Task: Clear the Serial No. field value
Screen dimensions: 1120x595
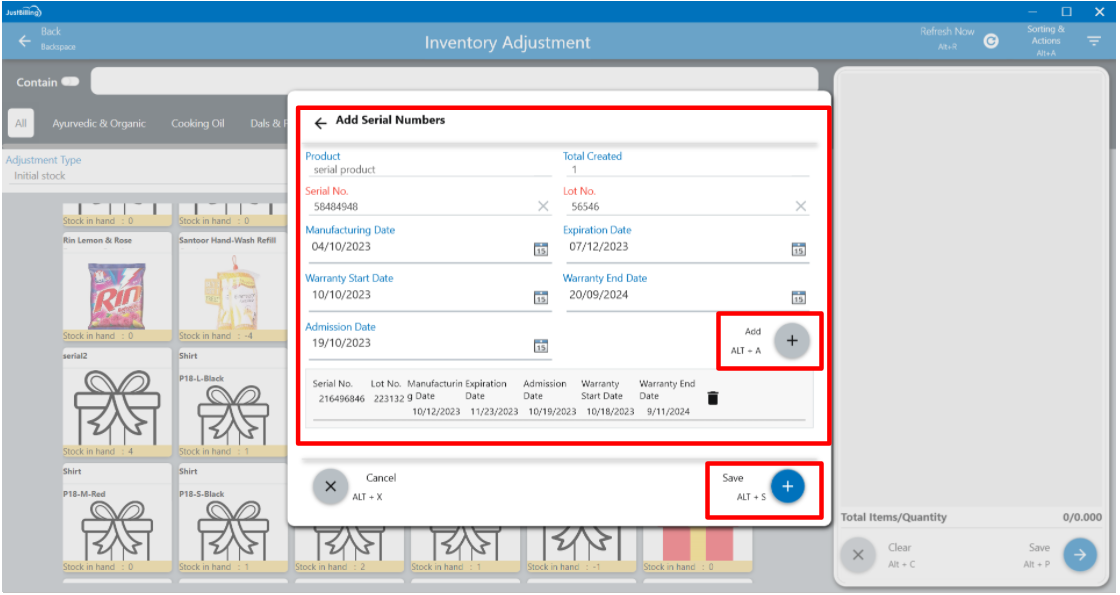Action: pos(543,206)
